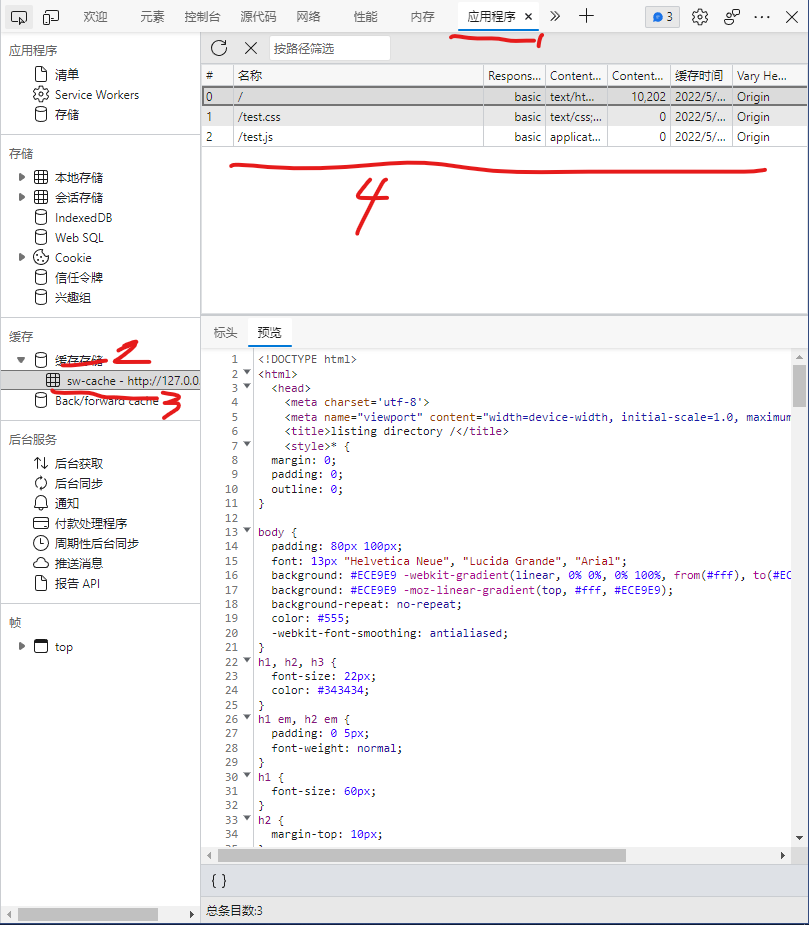Click the pretty print braces icon
Viewport: 809px width, 925px height.
pos(219,880)
